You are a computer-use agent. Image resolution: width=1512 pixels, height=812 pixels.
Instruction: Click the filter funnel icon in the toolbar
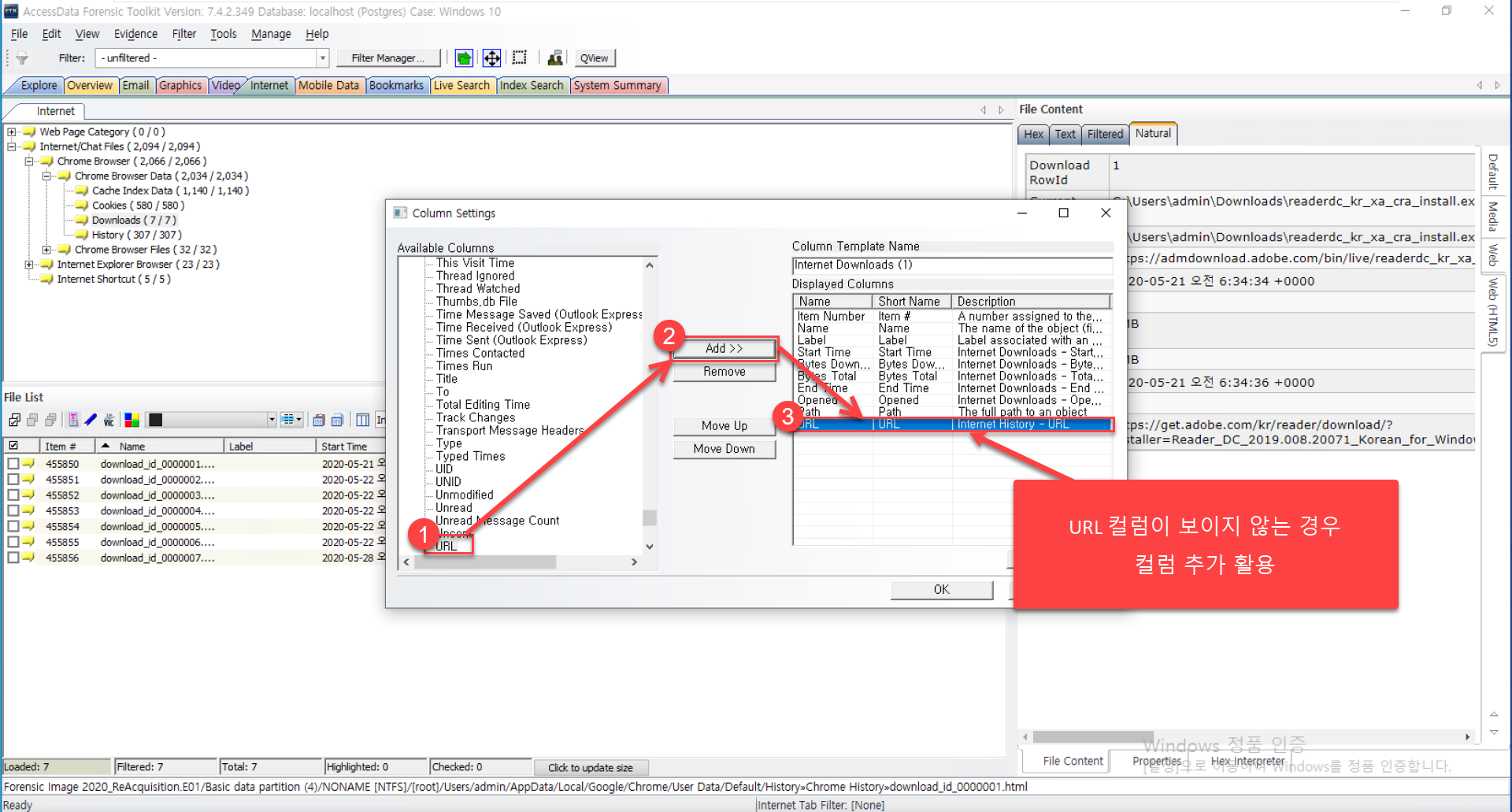[22, 58]
